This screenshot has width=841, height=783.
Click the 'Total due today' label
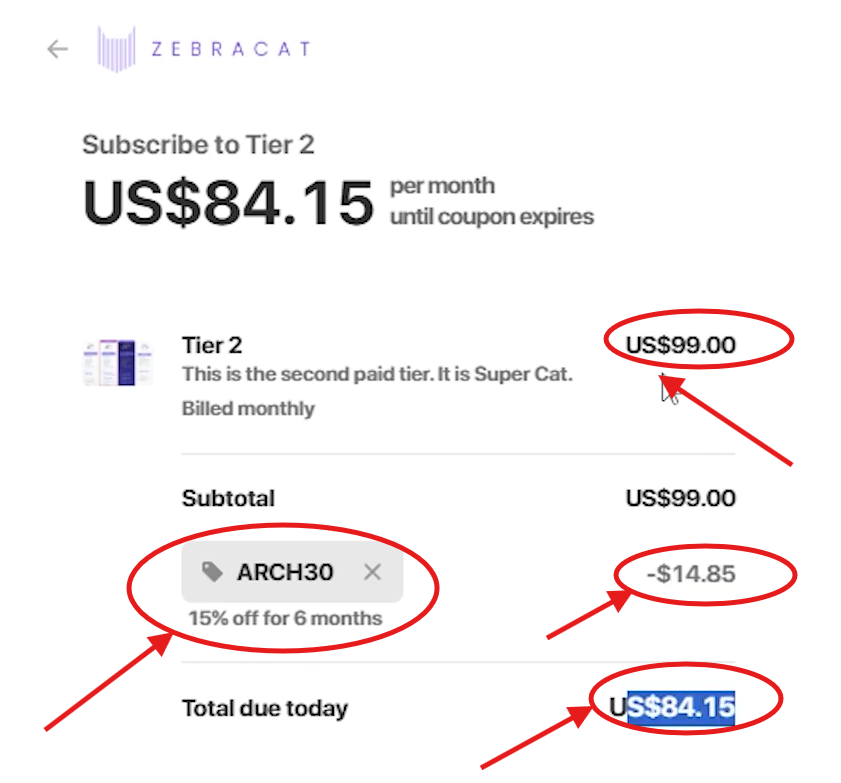pyautogui.click(x=264, y=708)
